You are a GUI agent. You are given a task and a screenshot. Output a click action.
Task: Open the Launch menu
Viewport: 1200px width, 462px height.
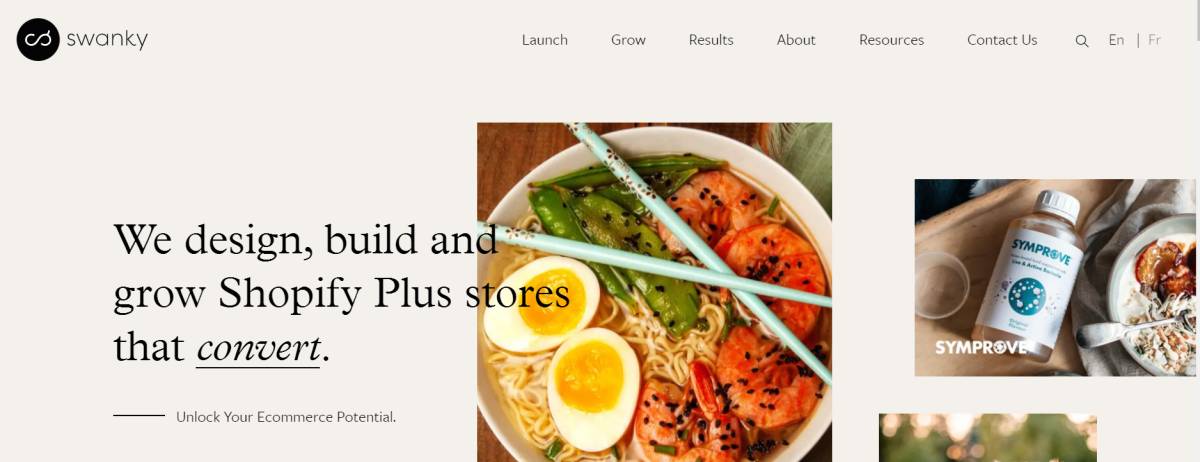[545, 40]
